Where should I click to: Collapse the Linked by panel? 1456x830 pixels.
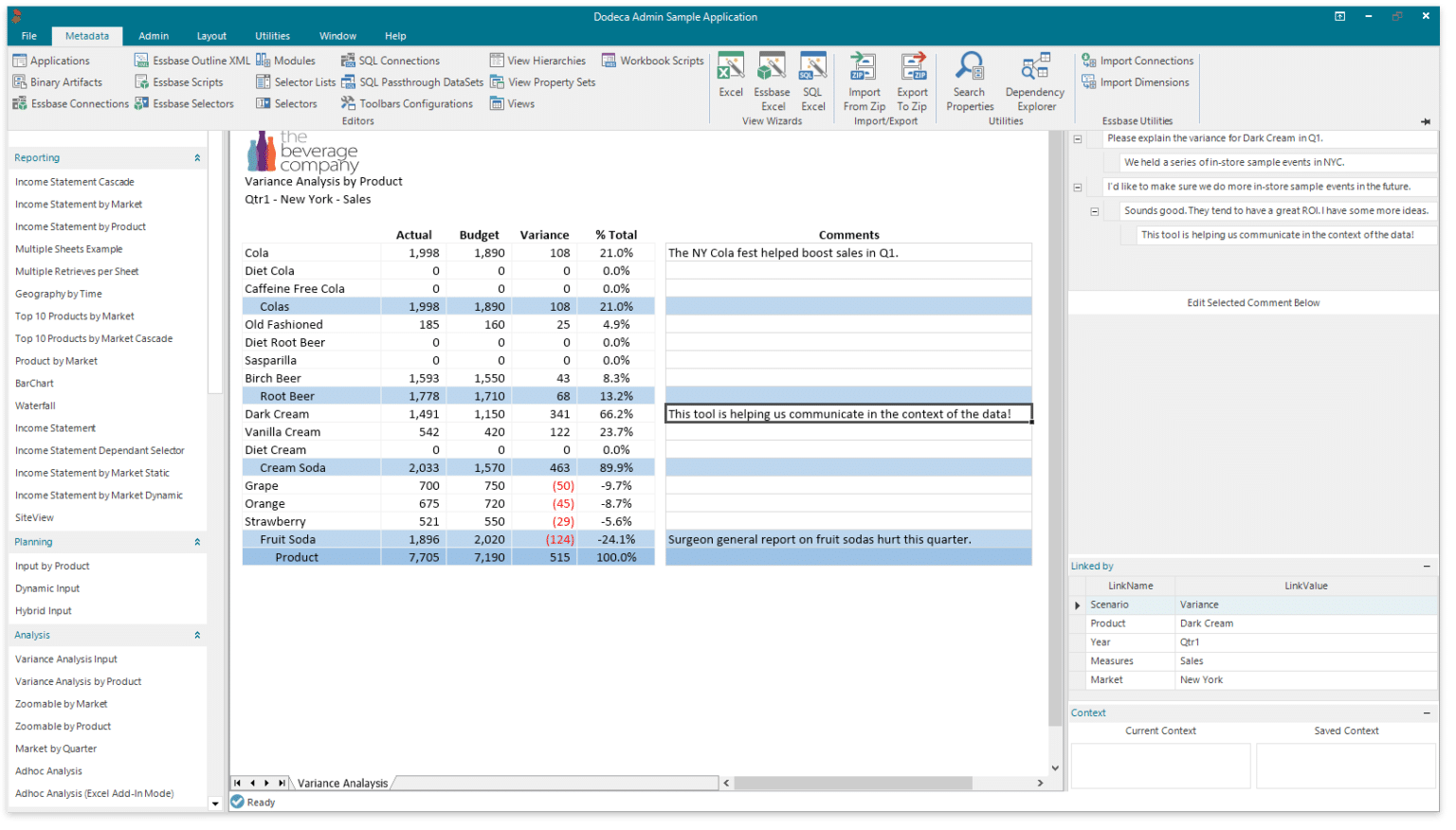pyautogui.click(x=1426, y=566)
